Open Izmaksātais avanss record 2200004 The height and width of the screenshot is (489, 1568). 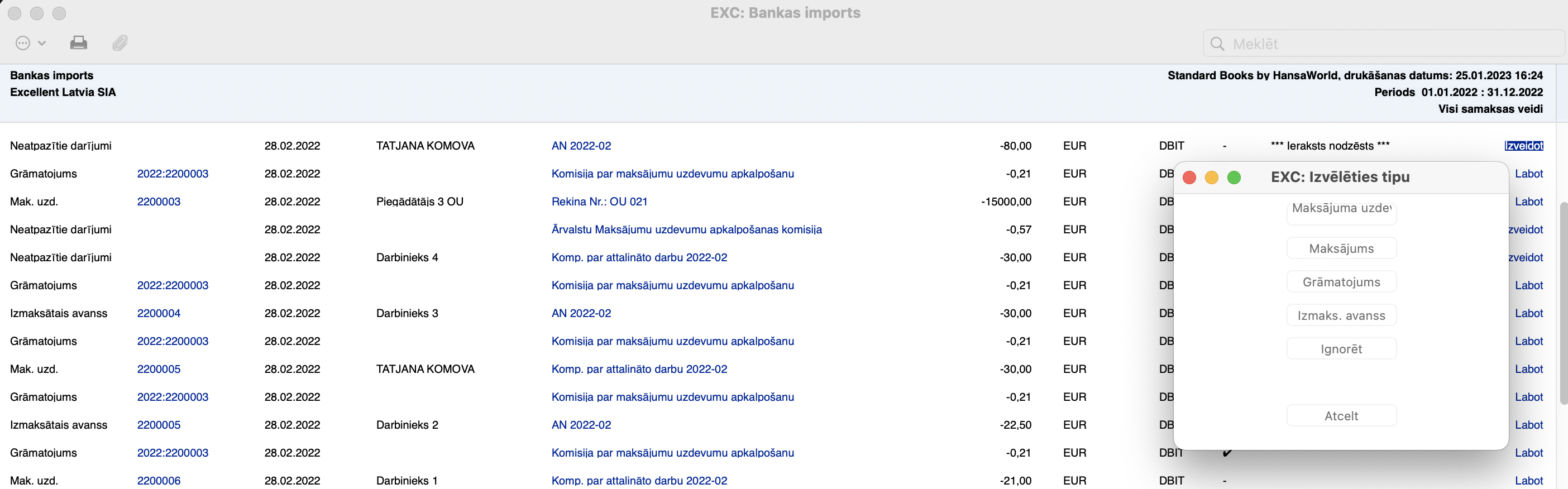pos(158,313)
